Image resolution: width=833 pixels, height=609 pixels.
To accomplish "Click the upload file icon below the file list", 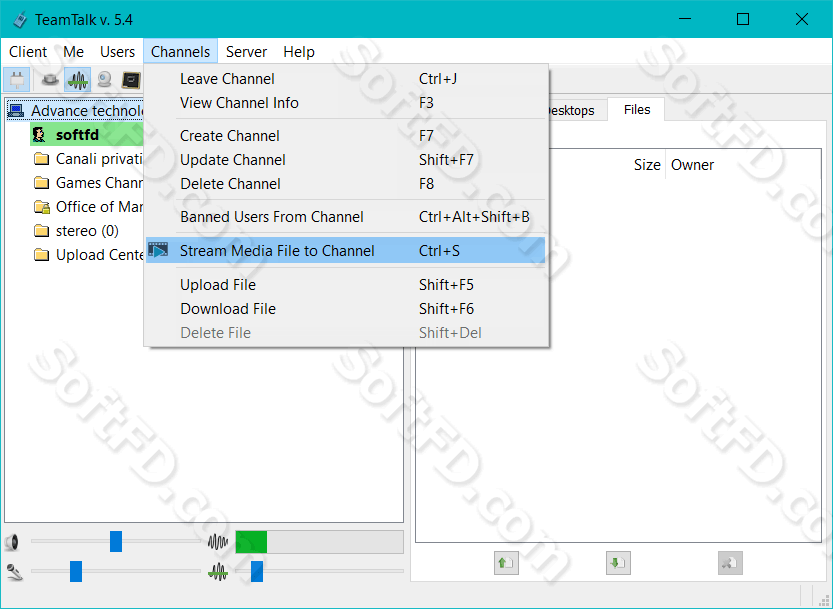I will [506, 563].
